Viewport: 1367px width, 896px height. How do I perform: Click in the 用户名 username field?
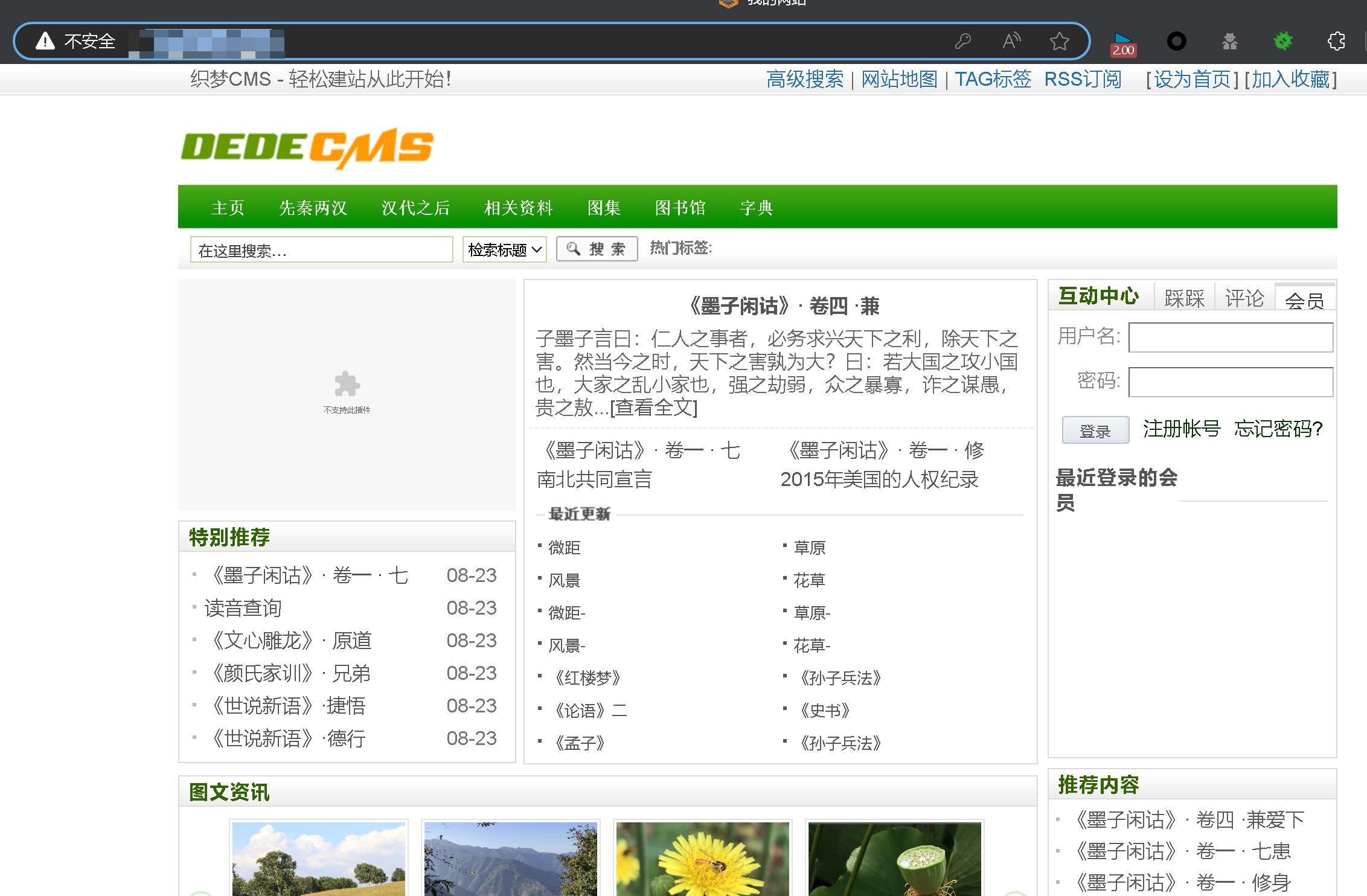pyautogui.click(x=1230, y=337)
